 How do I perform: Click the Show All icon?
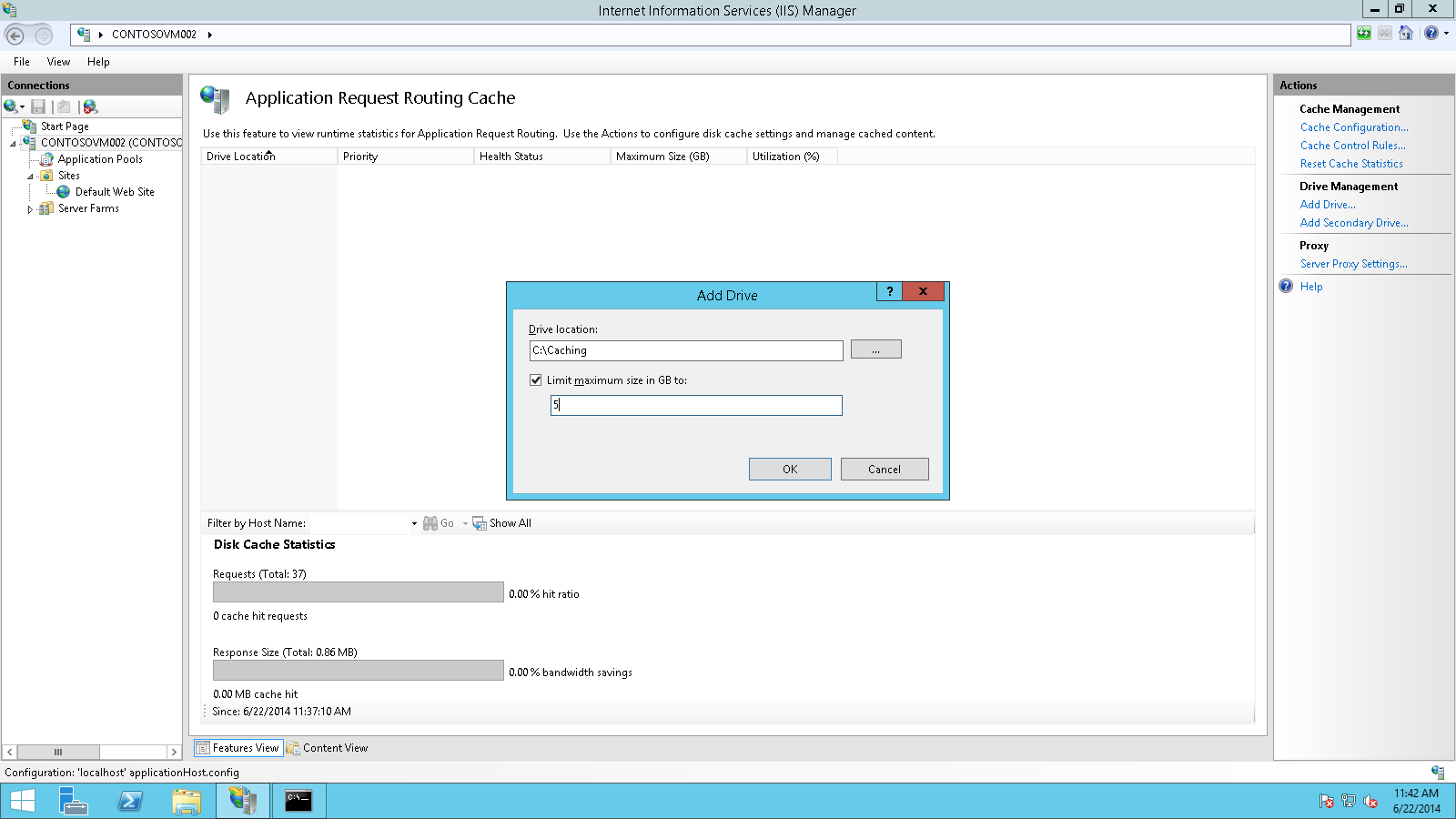pos(480,523)
